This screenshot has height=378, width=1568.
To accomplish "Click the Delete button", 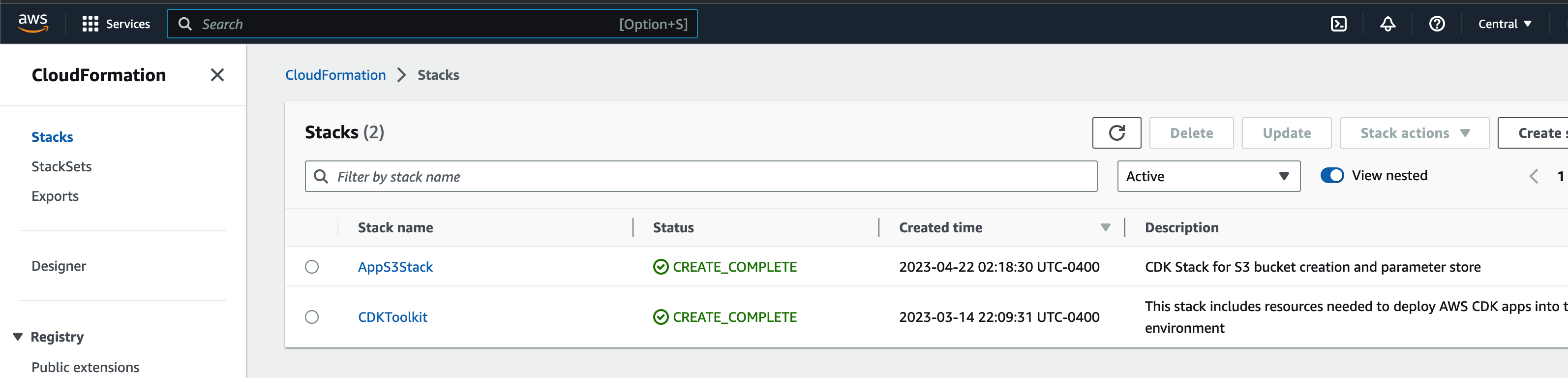I will pyautogui.click(x=1191, y=133).
